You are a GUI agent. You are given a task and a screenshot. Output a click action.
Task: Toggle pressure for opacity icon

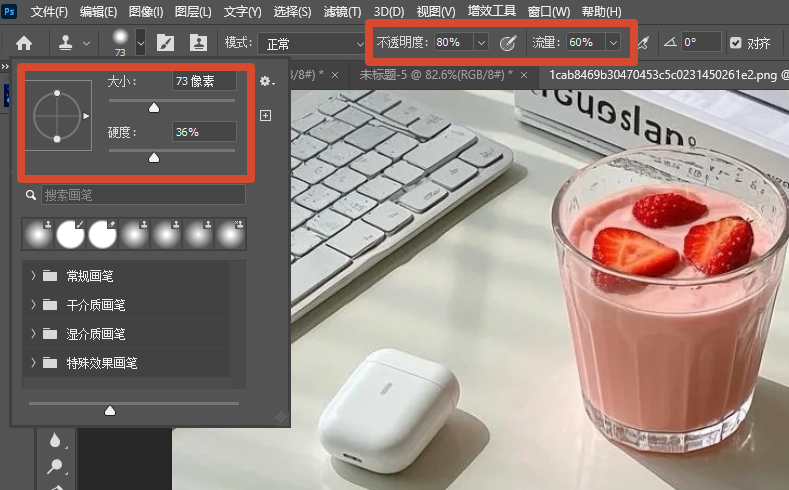[x=508, y=43]
